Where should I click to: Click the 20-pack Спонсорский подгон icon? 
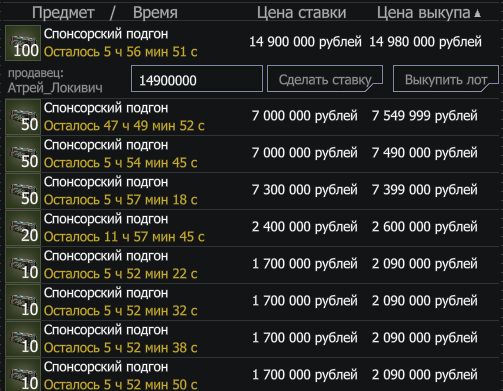[x=23, y=228]
